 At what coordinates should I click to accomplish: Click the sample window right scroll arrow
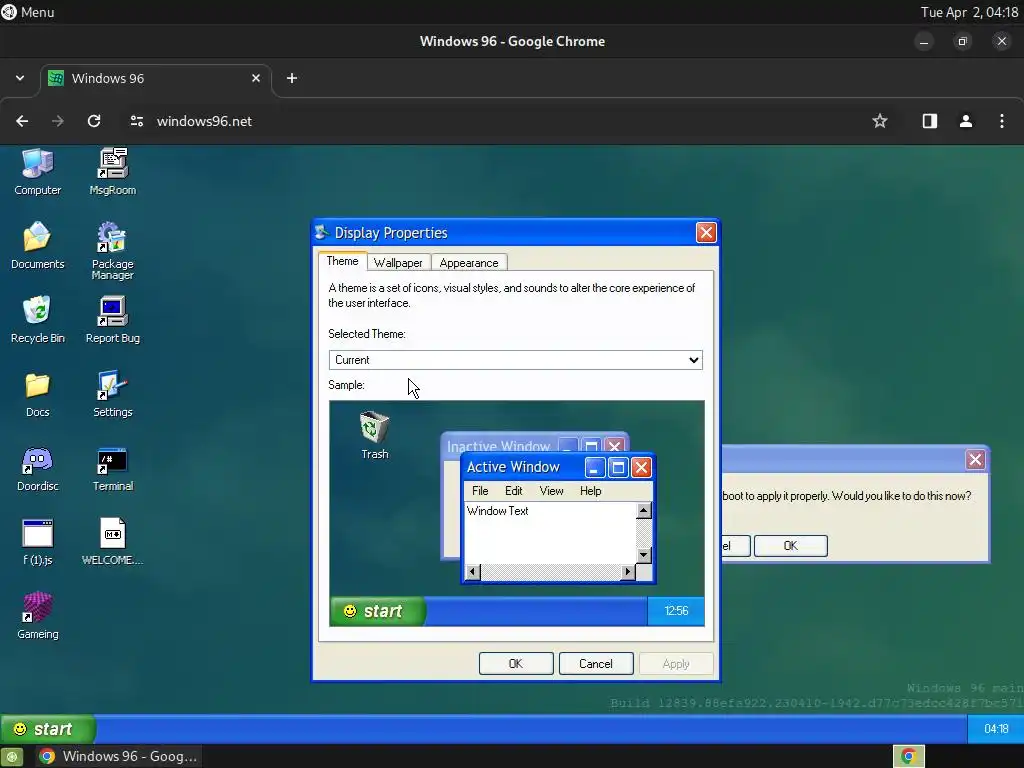click(x=628, y=572)
